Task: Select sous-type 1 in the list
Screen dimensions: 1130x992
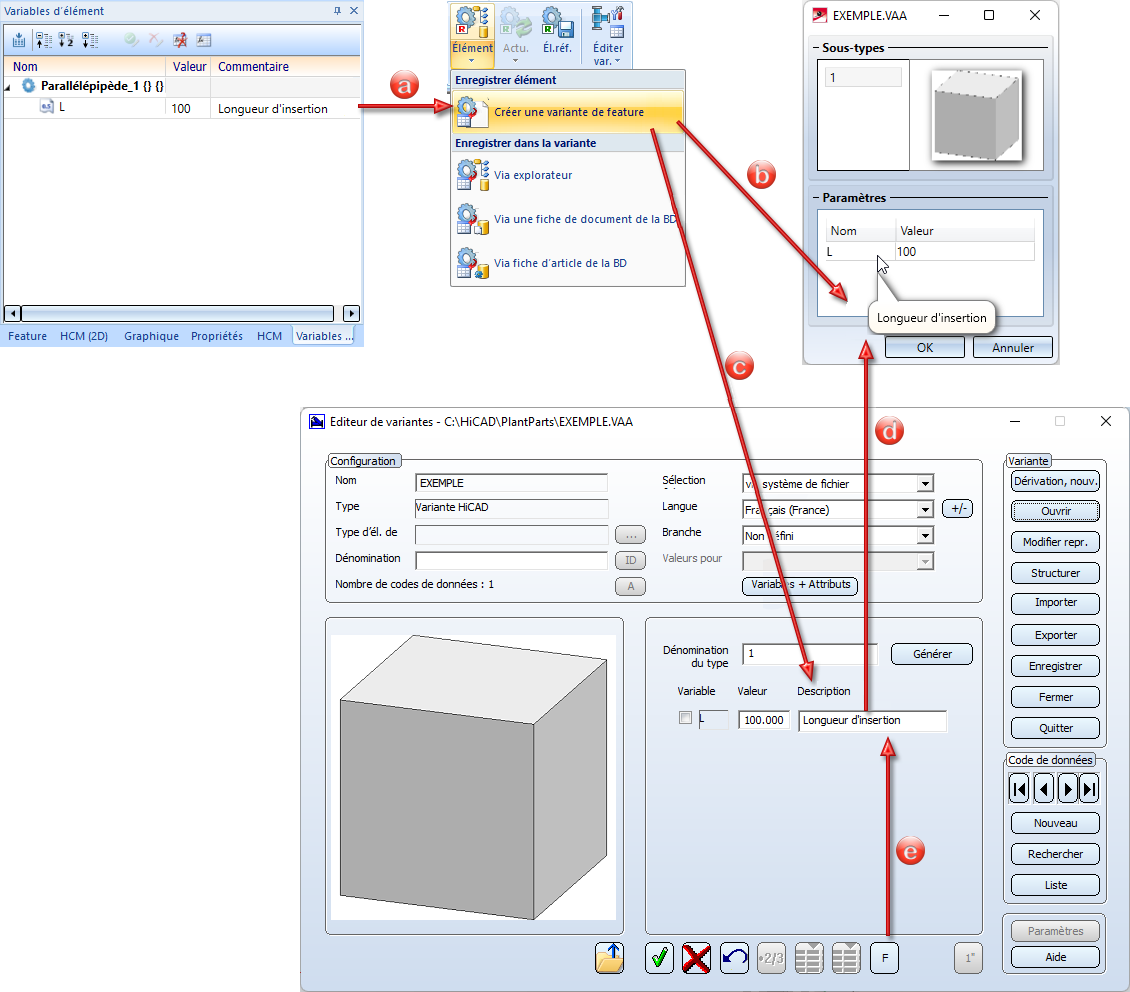Action: pos(863,78)
